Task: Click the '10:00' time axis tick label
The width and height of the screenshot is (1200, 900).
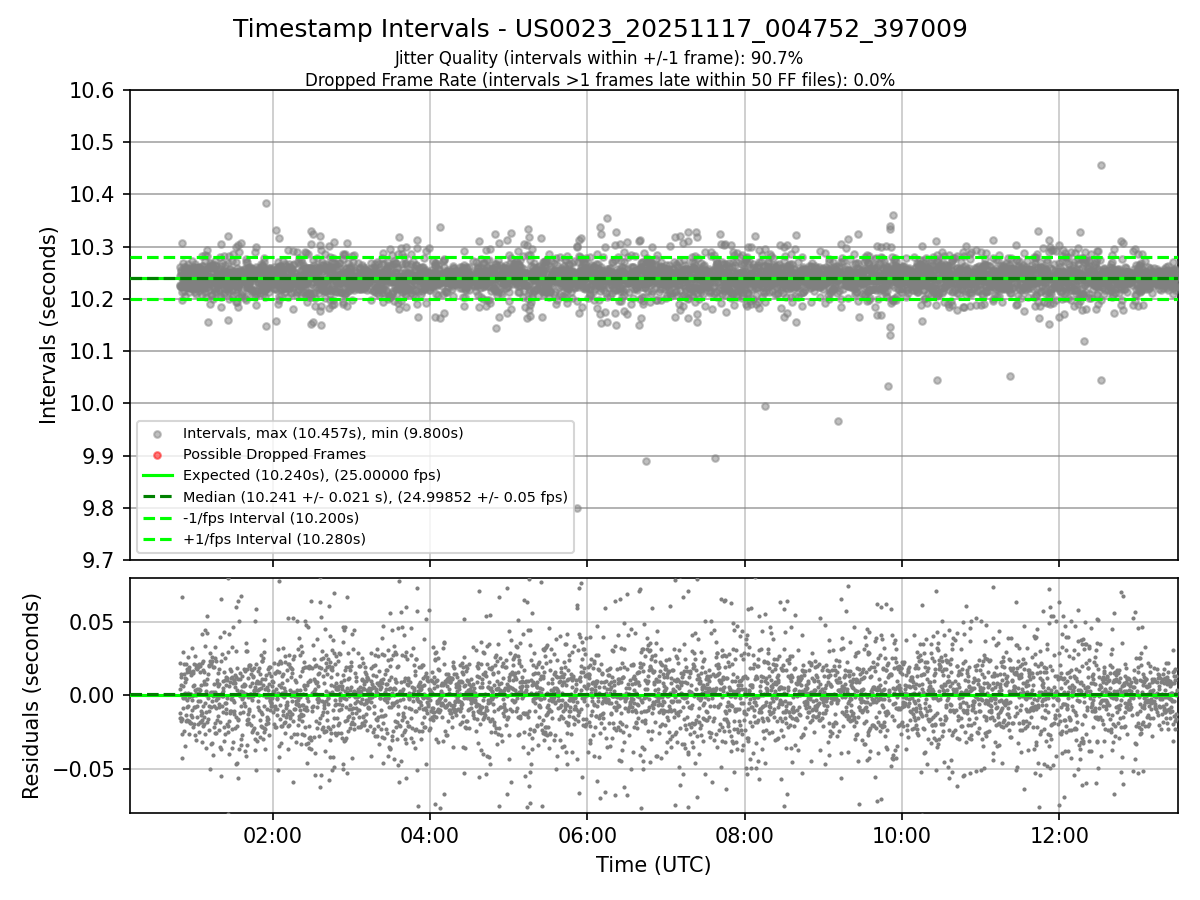Action: click(902, 834)
